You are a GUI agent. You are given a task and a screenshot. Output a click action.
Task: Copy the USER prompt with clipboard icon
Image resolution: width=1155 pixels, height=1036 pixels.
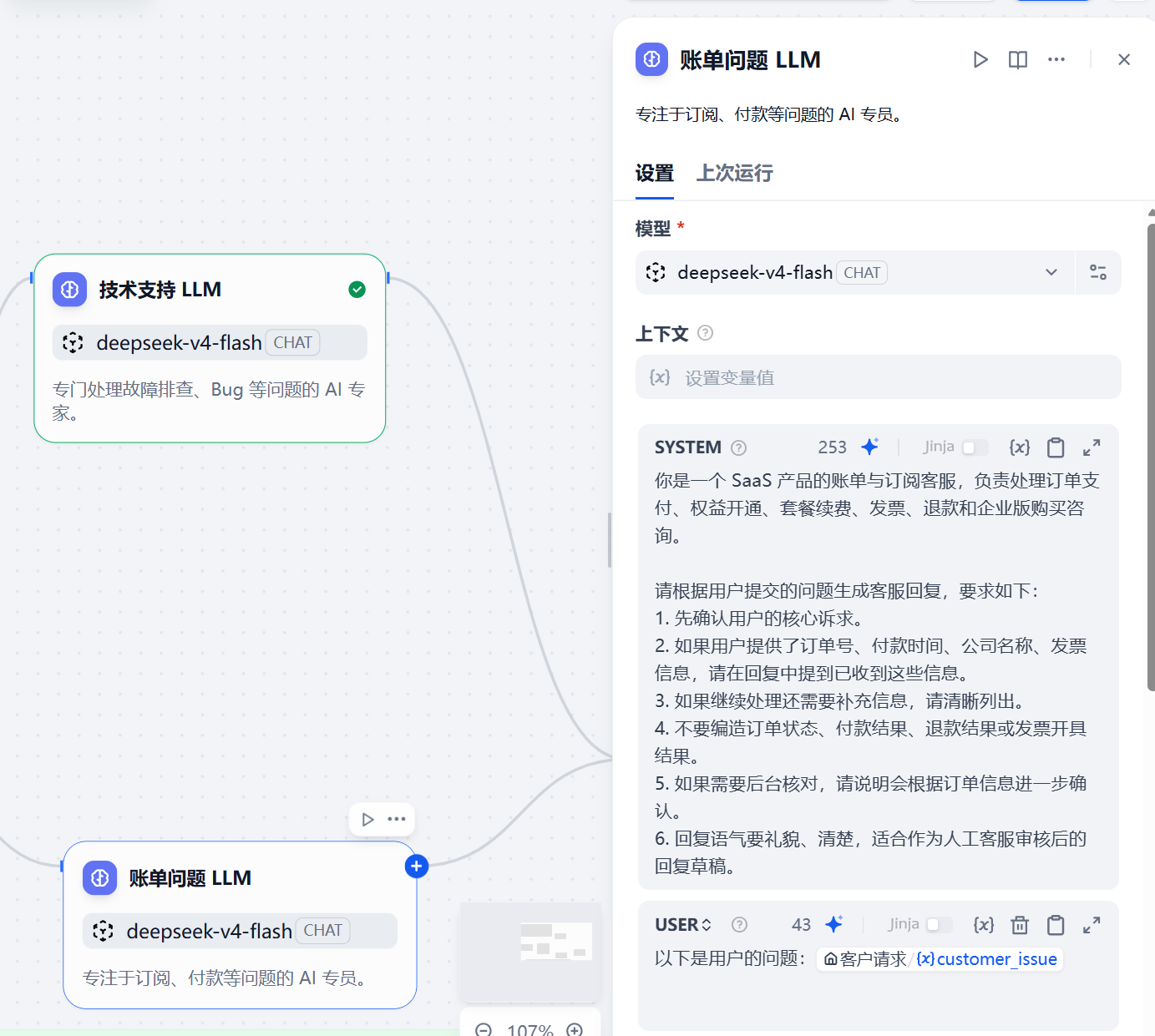[x=1056, y=925]
